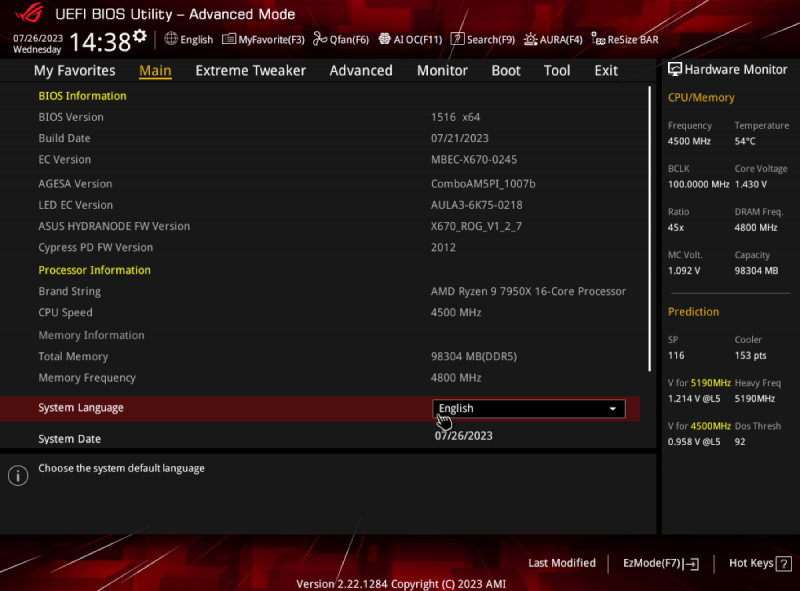Click Cypress PD FW value 2012

(x=443, y=248)
